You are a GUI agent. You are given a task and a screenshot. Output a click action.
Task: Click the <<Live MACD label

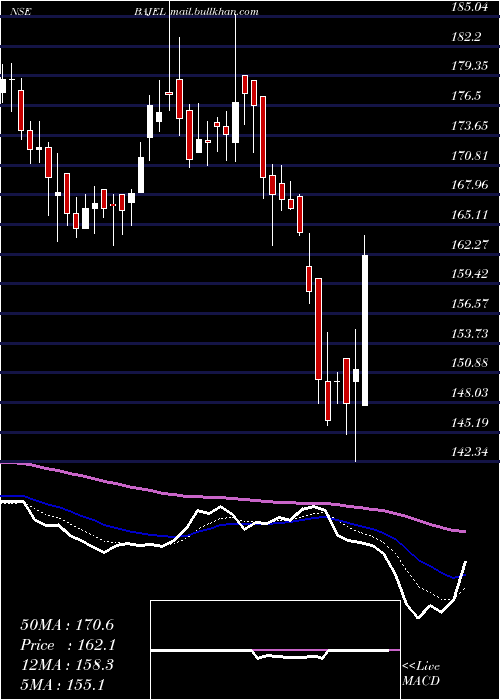click(421, 673)
